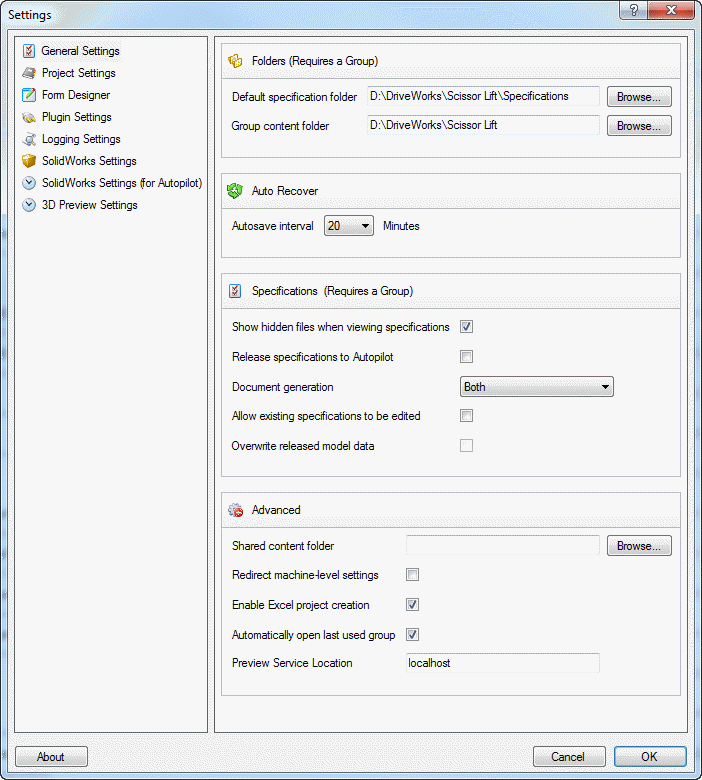Open the Autosave interval dropdown
Viewport: 702px width, 780px height.
[349, 226]
